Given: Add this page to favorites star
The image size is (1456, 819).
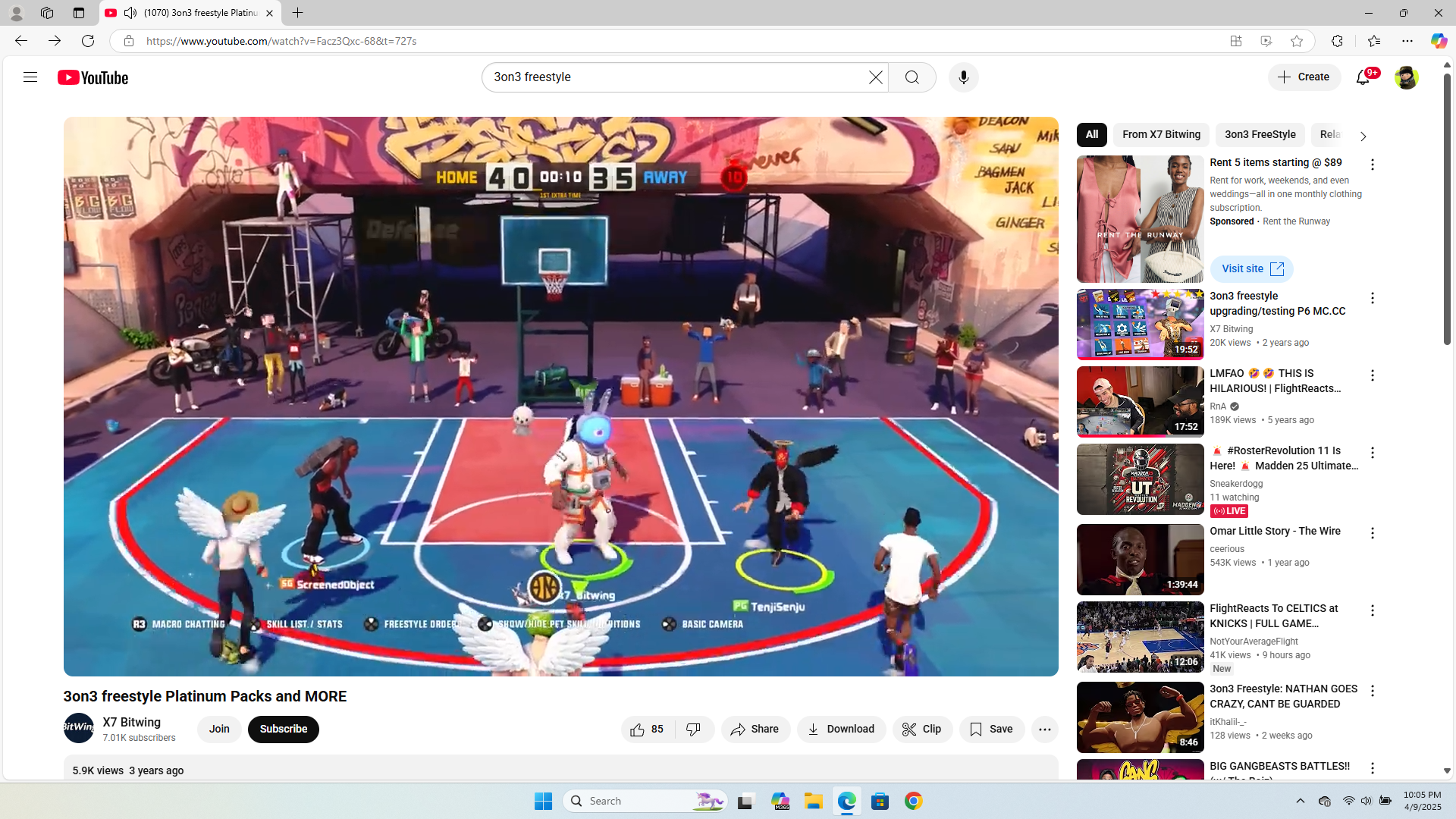Looking at the screenshot, I should coord(1297,41).
